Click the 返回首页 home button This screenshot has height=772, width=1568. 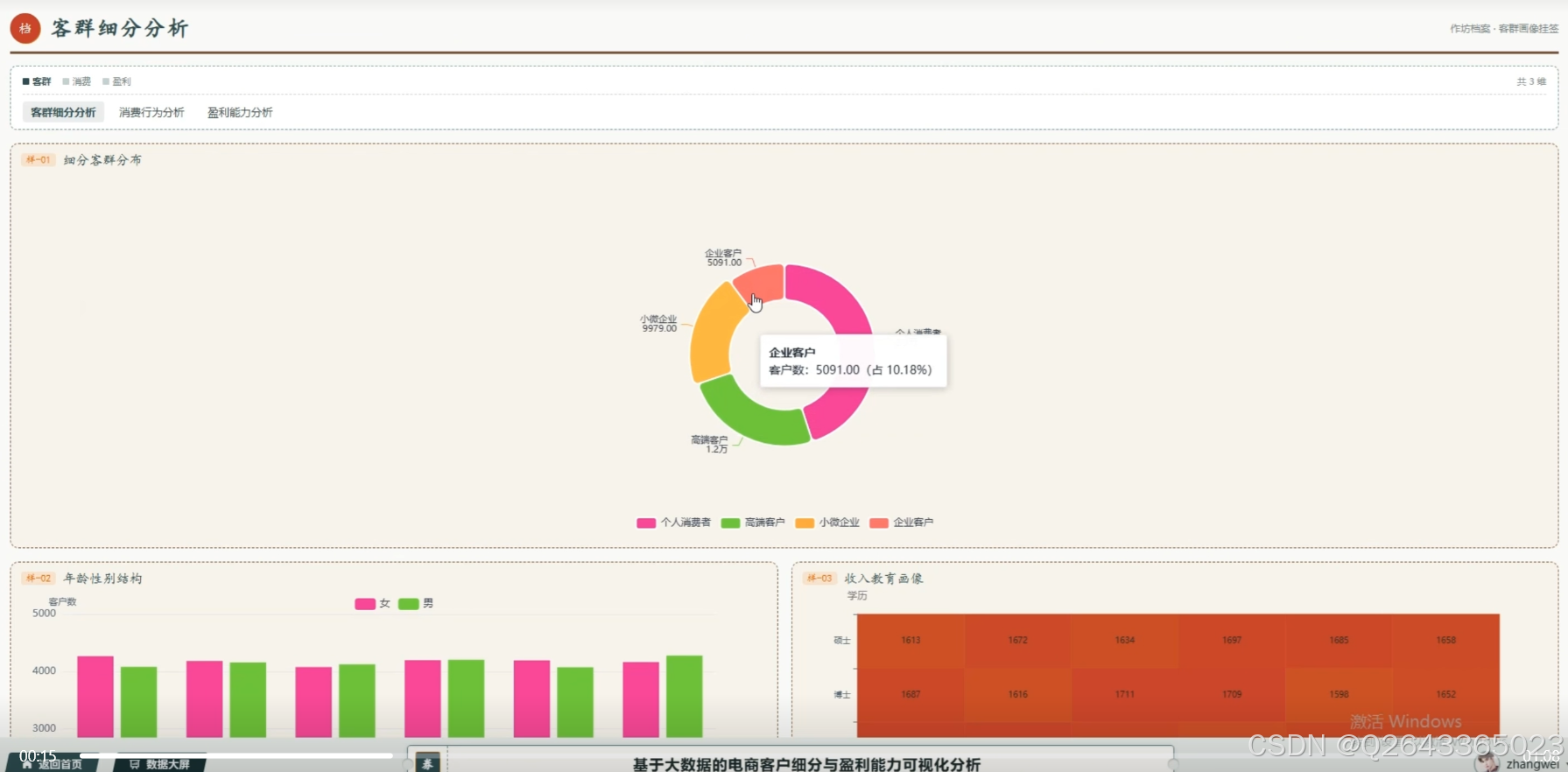point(53,764)
